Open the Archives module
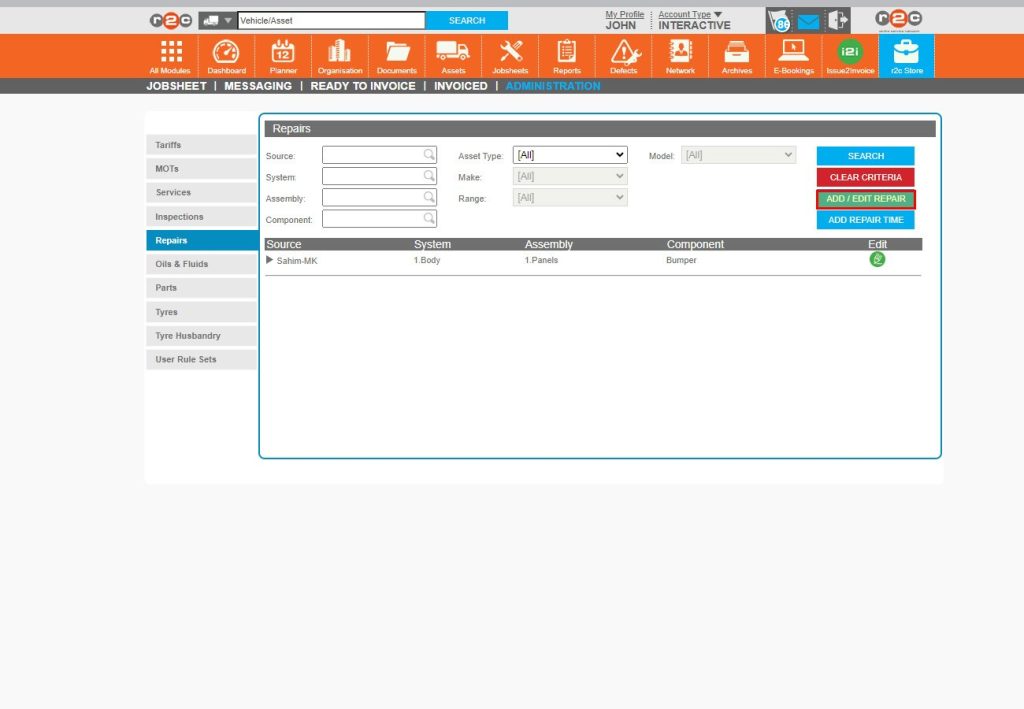The image size is (1024, 709). (737, 57)
